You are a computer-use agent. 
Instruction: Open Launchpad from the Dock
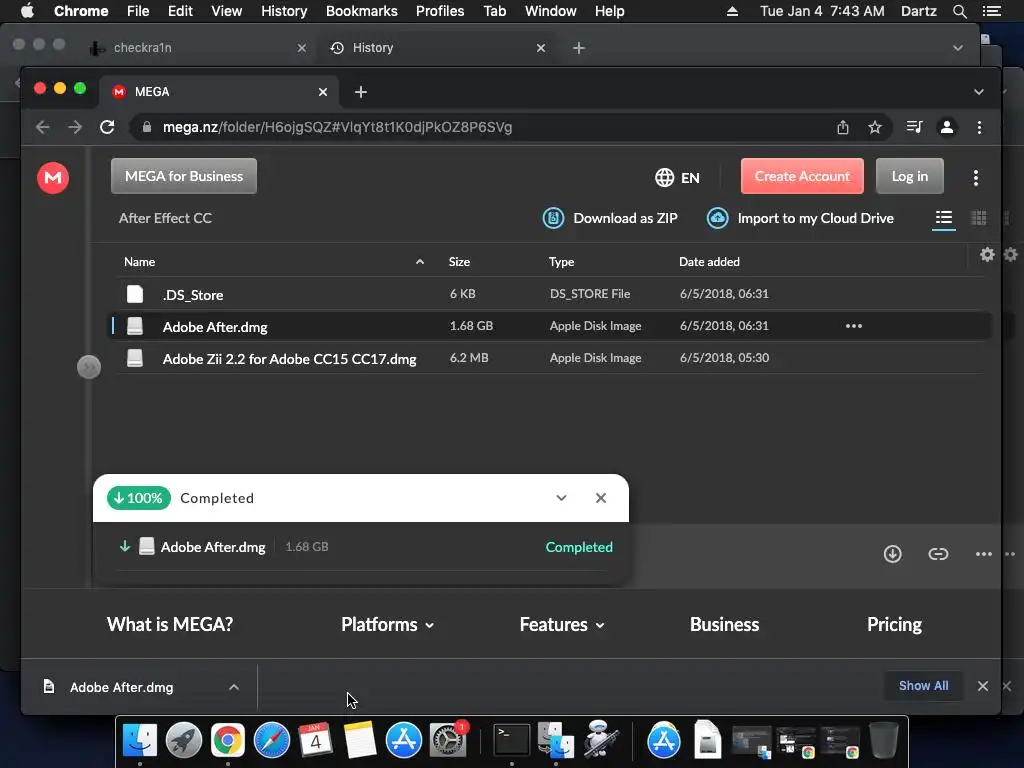click(184, 740)
